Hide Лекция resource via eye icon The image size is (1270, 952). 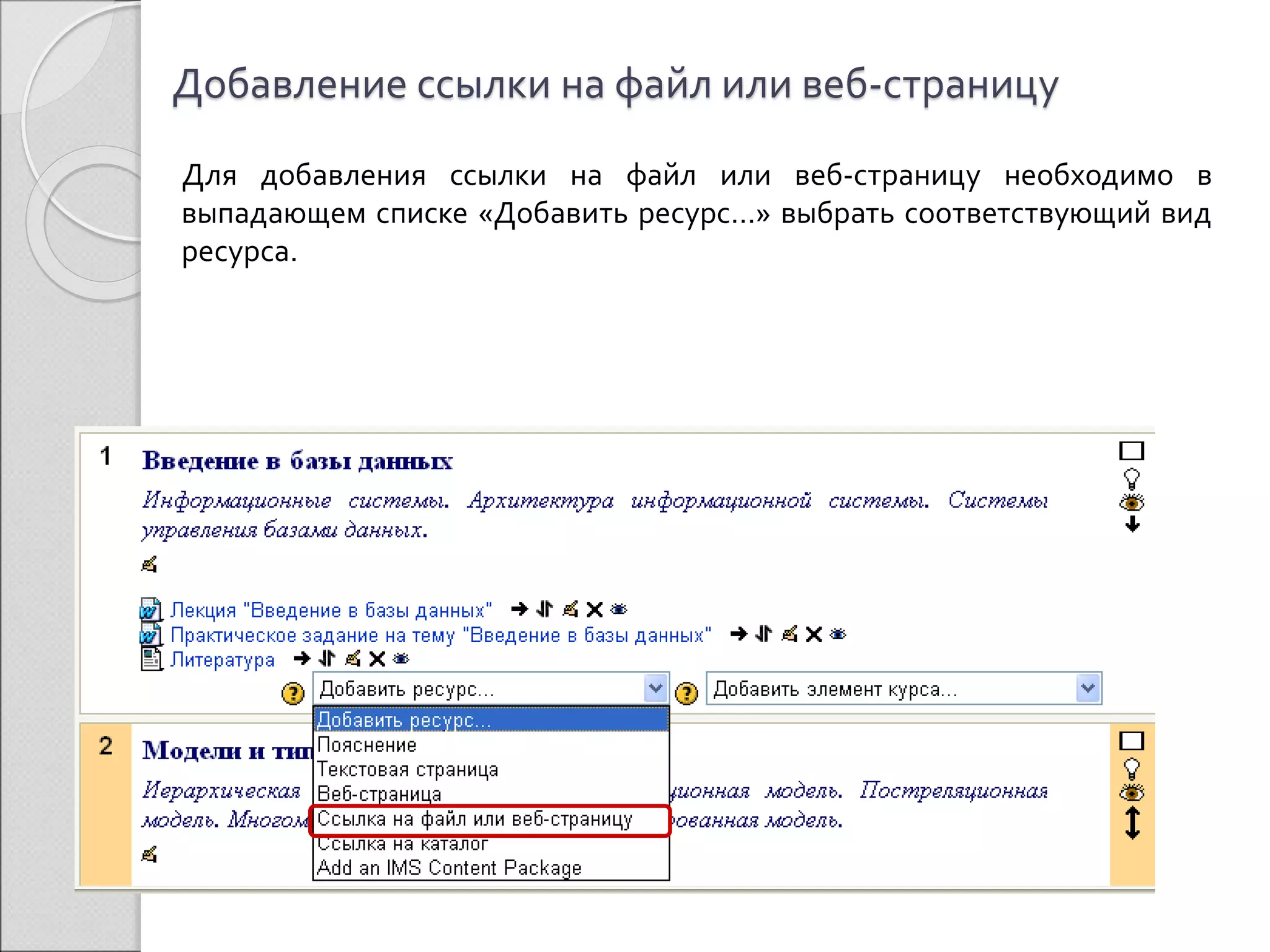click(x=618, y=610)
